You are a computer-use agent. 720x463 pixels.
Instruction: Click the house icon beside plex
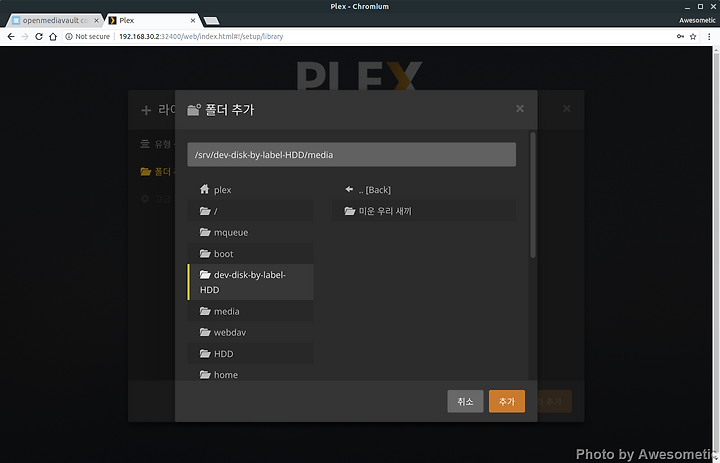(205, 189)
